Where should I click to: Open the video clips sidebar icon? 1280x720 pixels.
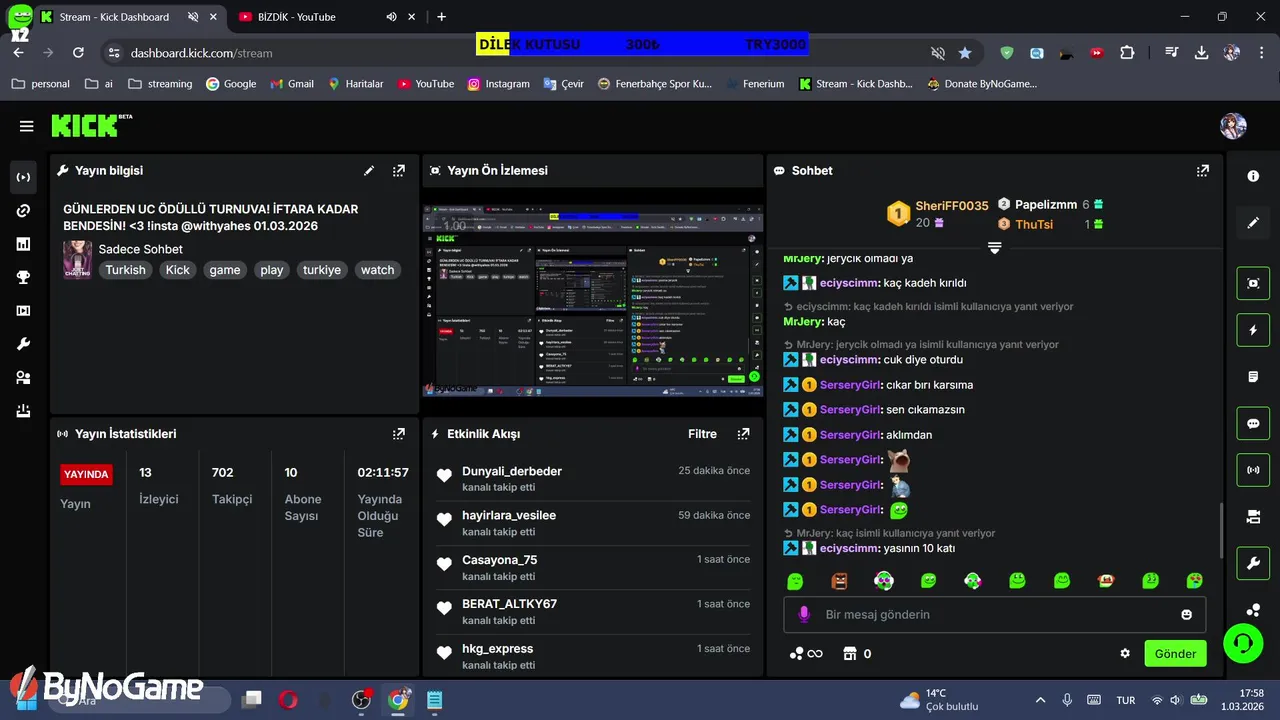(x=23, y=311)
